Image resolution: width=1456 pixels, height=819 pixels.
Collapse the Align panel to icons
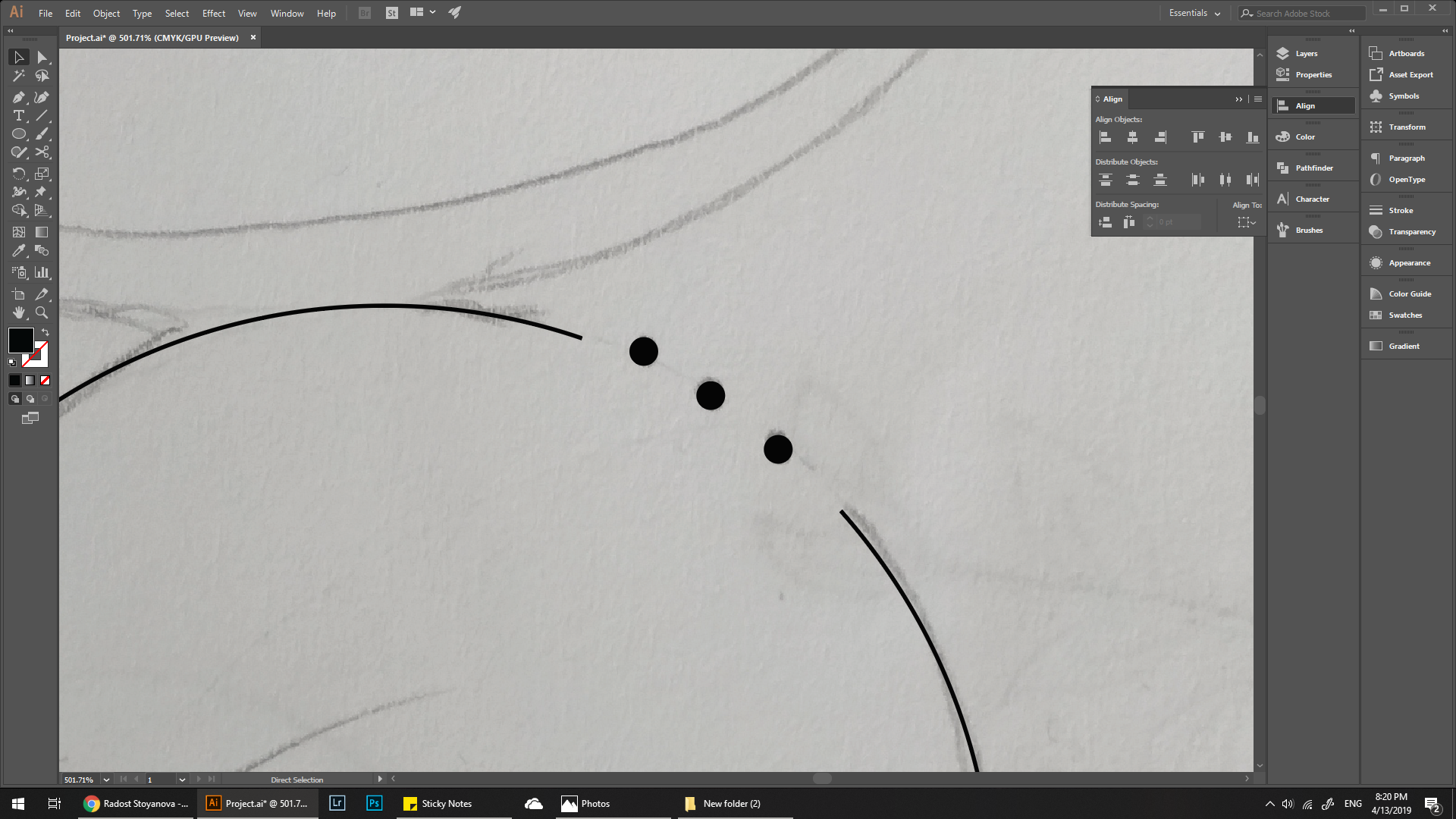(x=1239, y=99)
